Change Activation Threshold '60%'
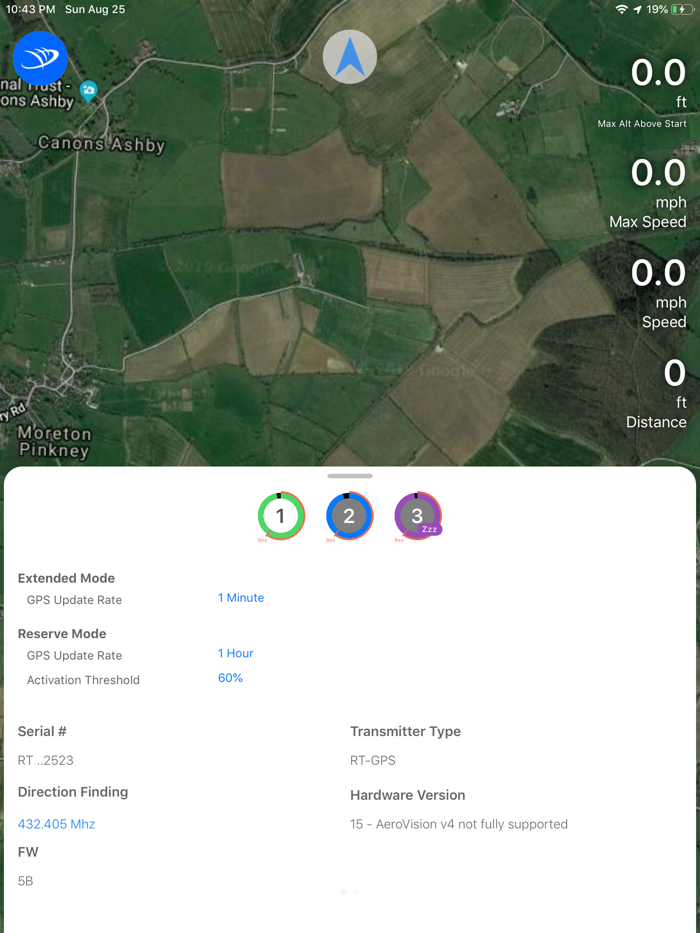 click(230, 678)
